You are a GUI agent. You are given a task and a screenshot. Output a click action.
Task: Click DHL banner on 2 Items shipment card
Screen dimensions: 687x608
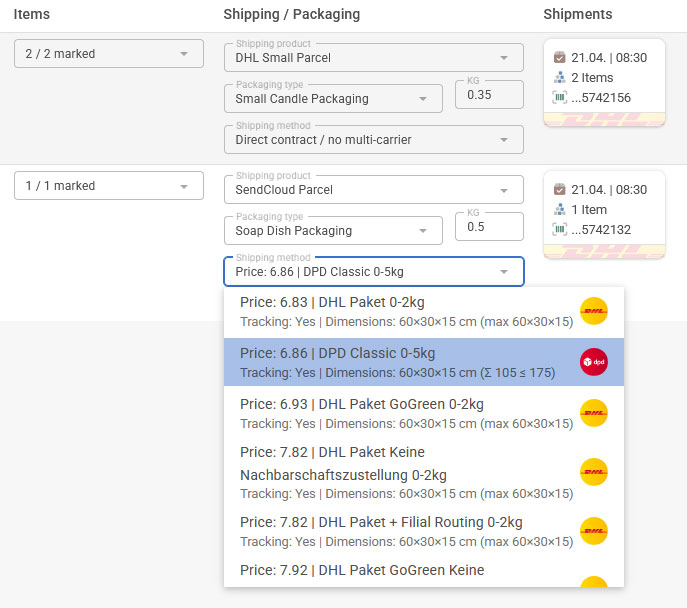click(x=604, y=120)
